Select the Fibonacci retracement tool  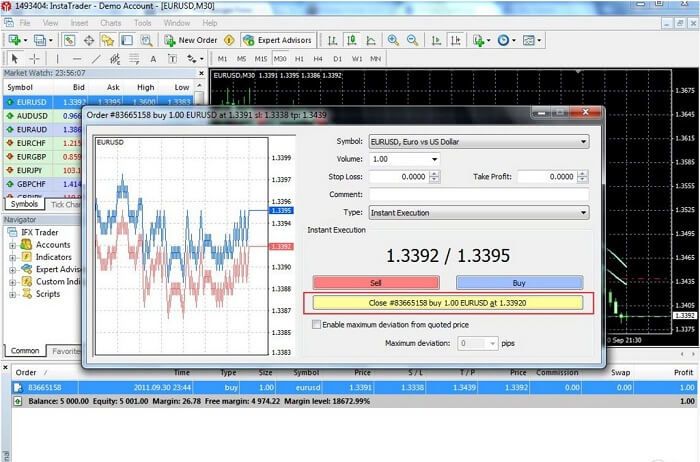coord(134,58)
